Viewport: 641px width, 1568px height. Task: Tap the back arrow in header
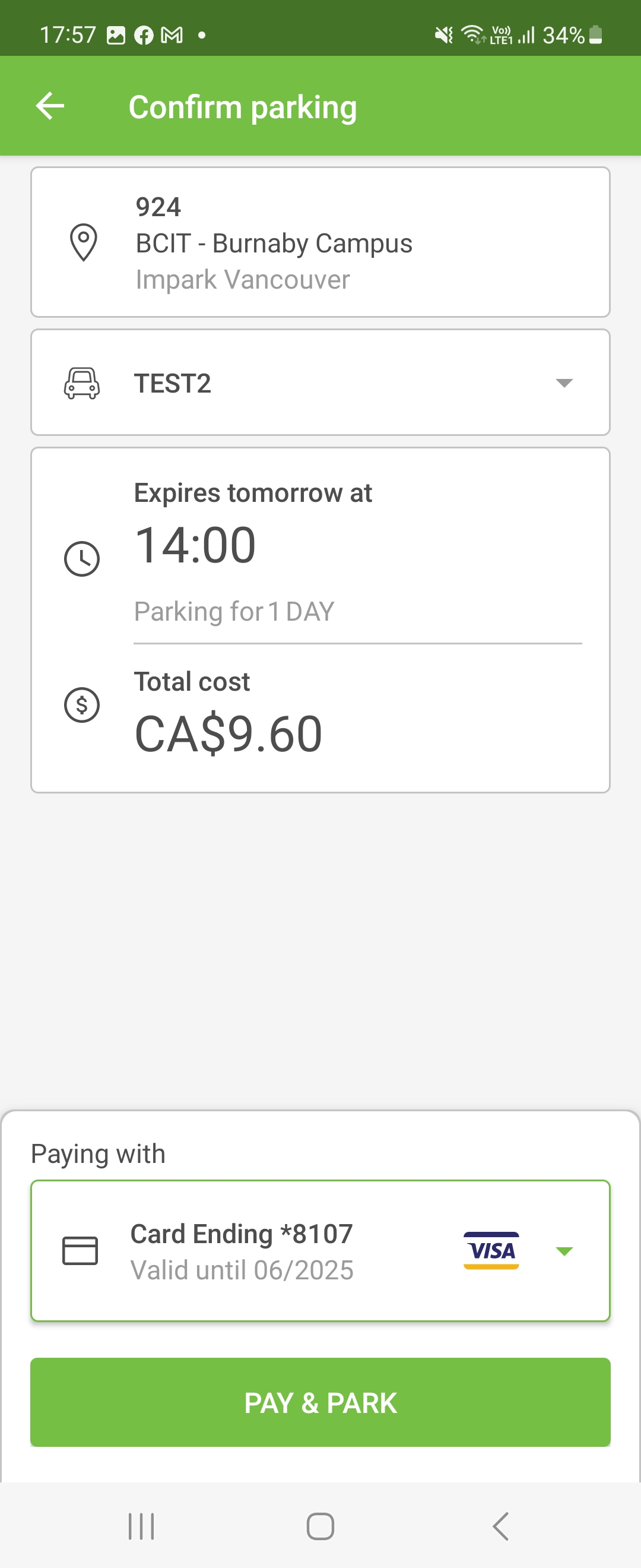[50, 106]
